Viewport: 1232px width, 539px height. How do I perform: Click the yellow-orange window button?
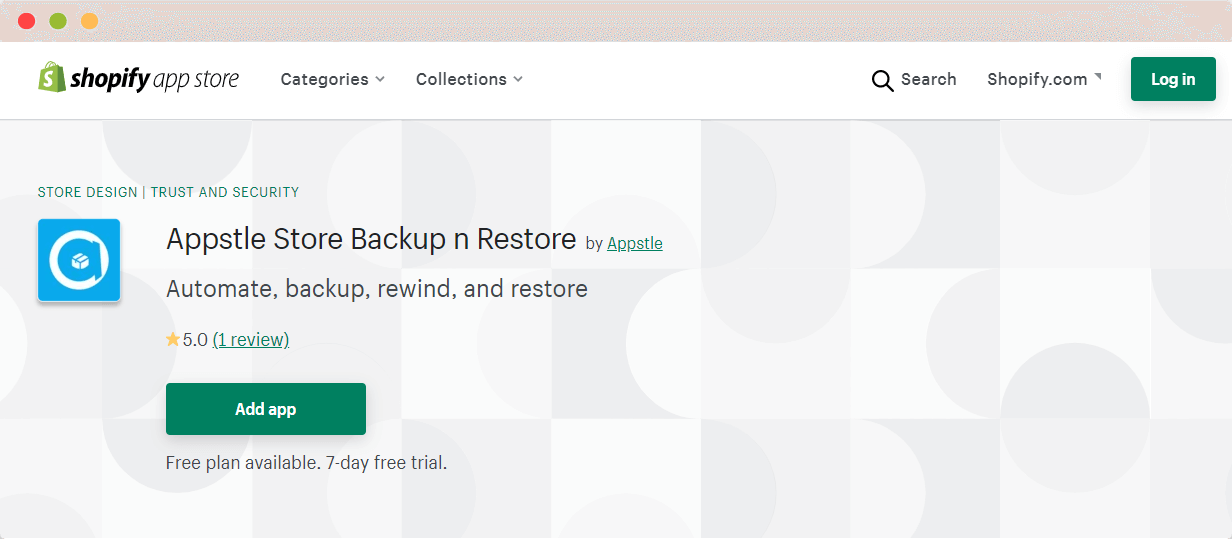click(89, 21)
